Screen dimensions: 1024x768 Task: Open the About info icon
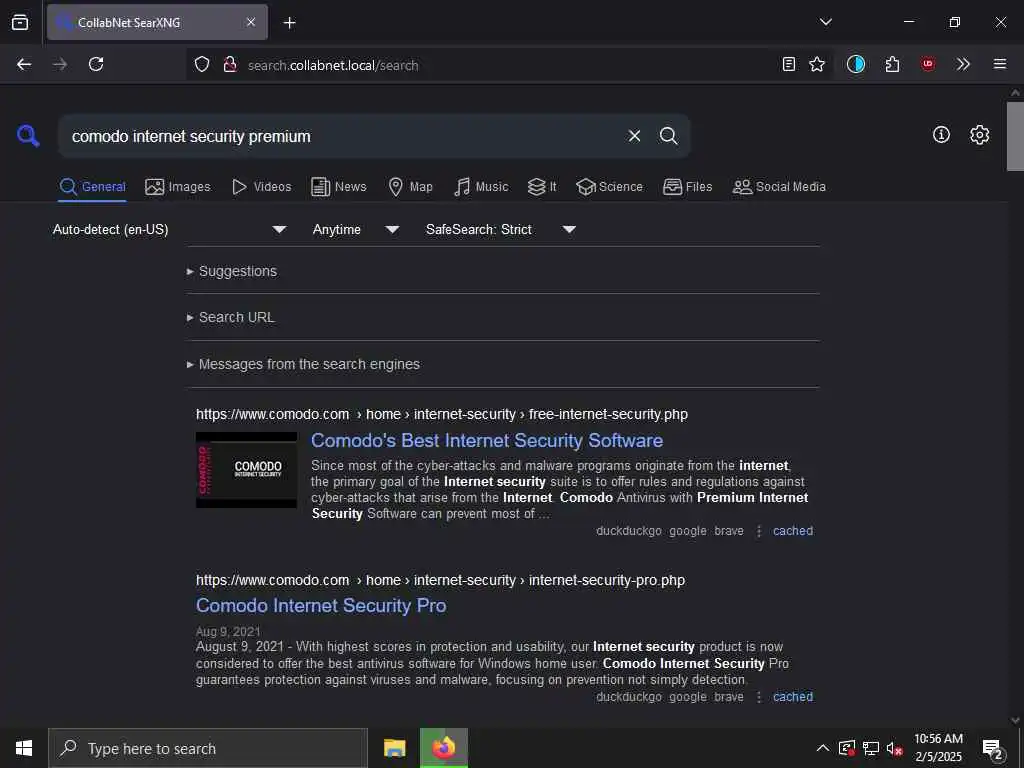click(x=941, y=135)
